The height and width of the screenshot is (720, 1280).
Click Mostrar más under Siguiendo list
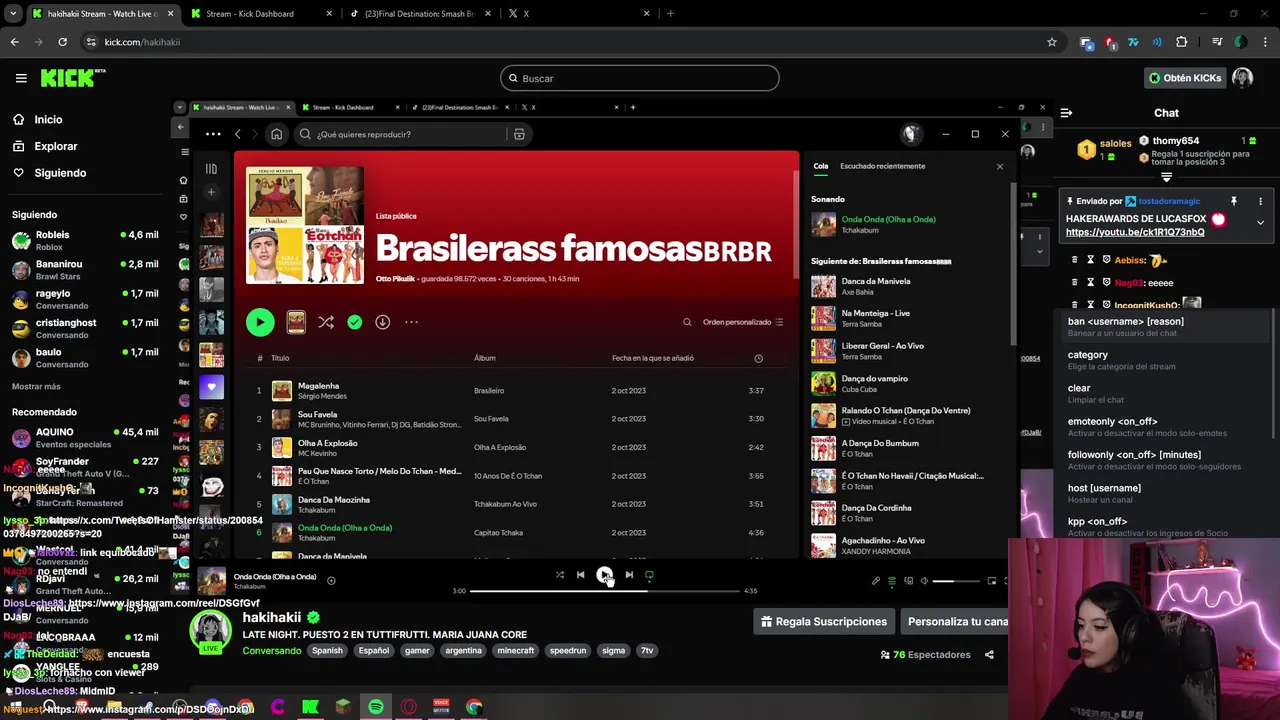(x=36, y=386)
